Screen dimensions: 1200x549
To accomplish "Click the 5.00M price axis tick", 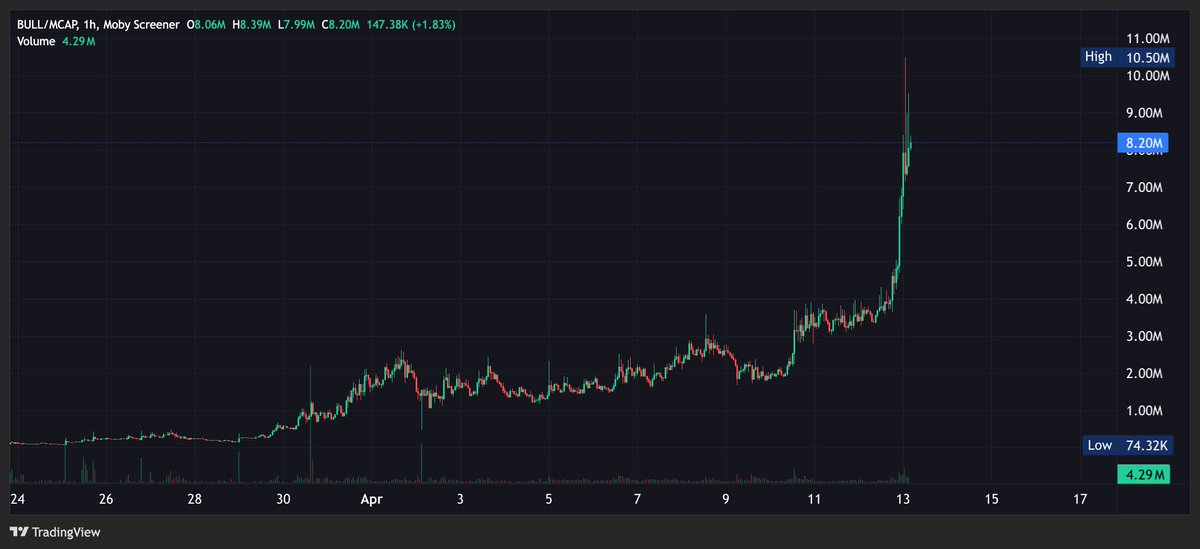I will click(x=1145, y=262).
